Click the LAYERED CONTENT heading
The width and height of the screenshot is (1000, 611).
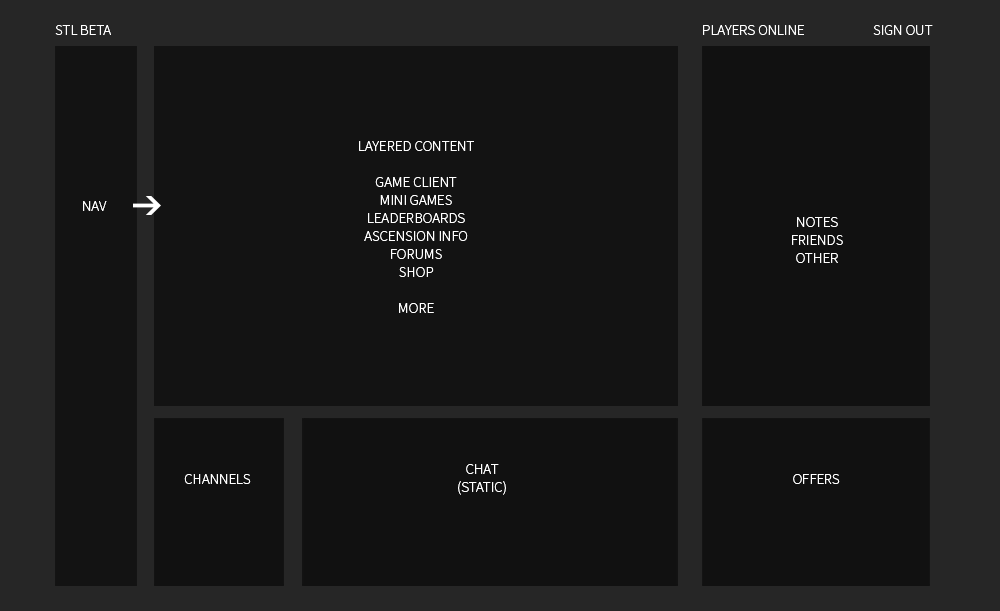[416, 146]
